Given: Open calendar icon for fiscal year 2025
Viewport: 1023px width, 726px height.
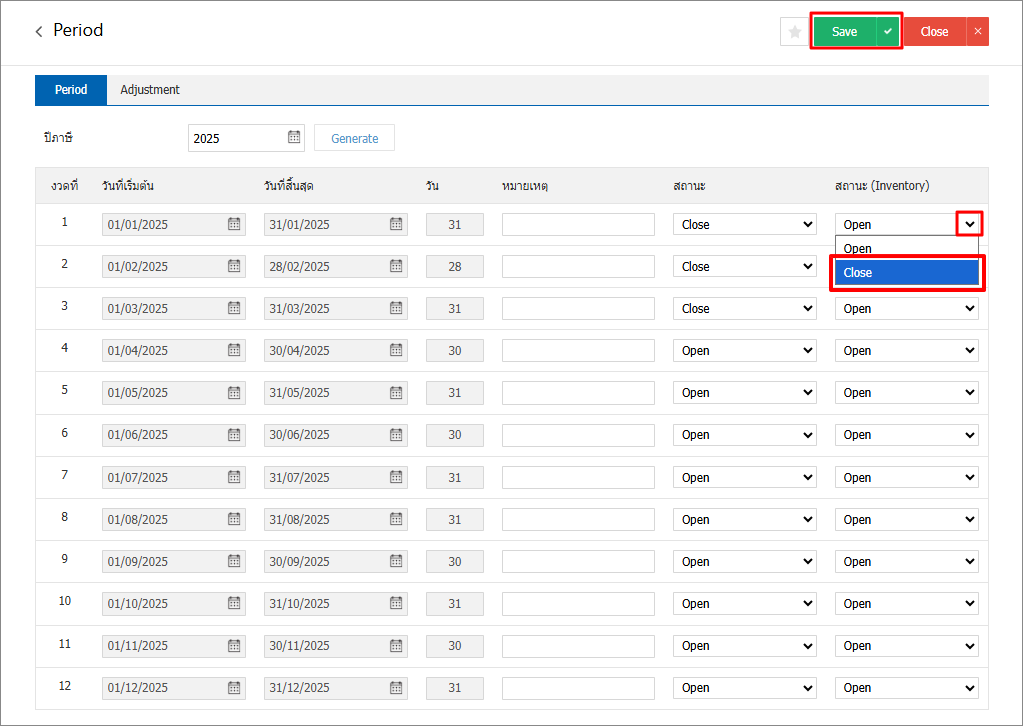Looking at the screenshot, I should pyautogui.click(x=294, y=137).
